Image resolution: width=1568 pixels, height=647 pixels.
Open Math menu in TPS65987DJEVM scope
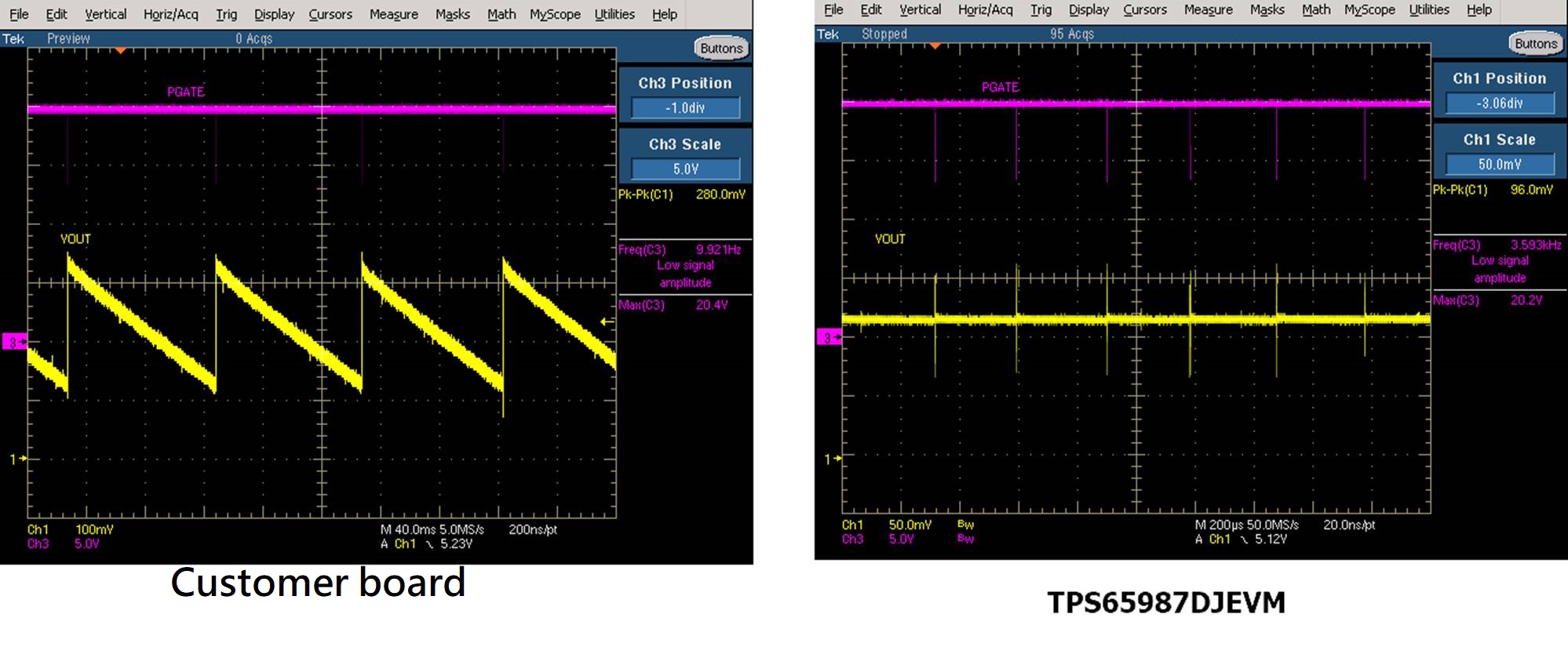click(1316, 9)
